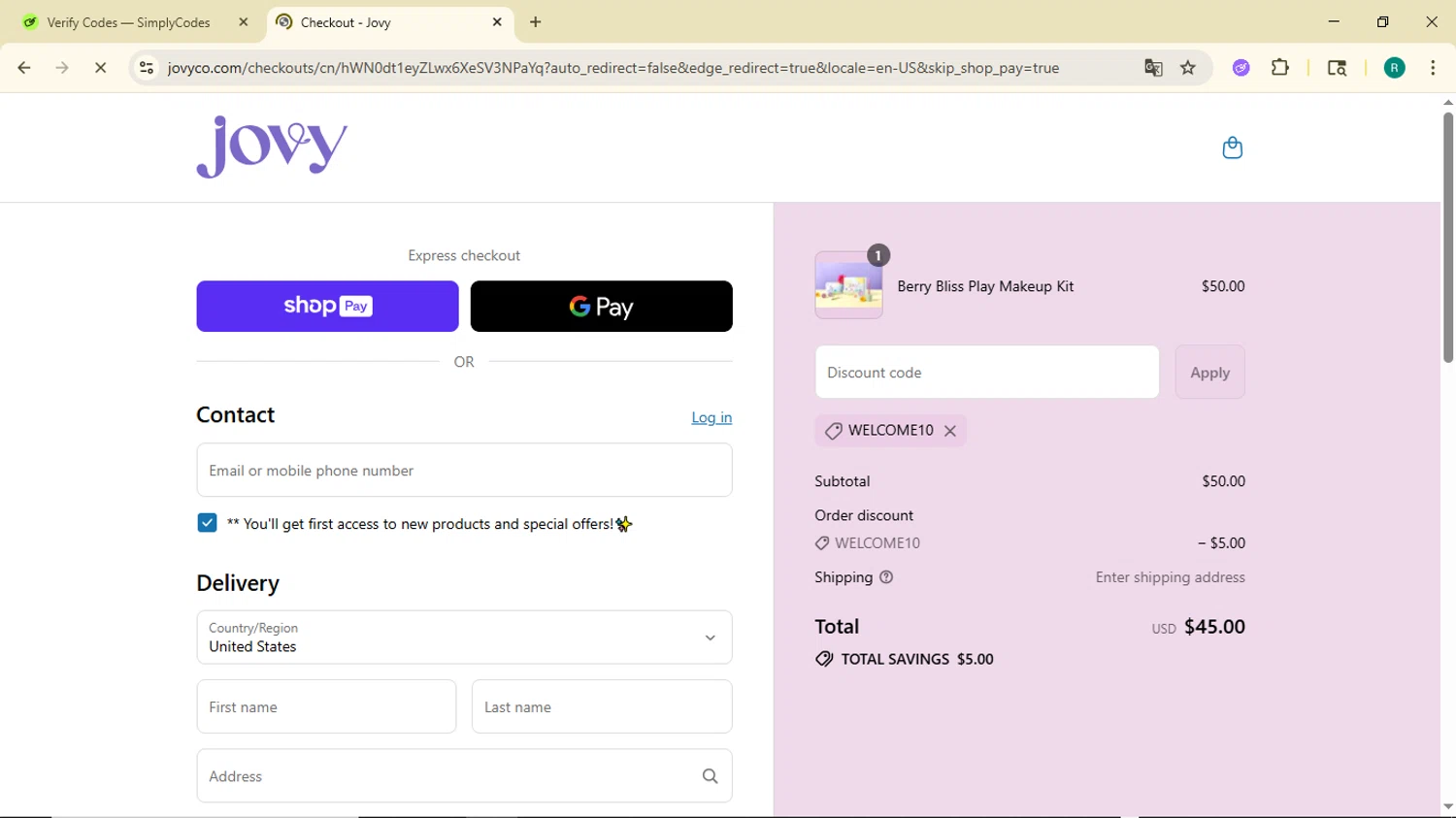The height and width of the screenshot is (818, 1456).
Task: Click the Log in link
Action: (x=711, y=417)
